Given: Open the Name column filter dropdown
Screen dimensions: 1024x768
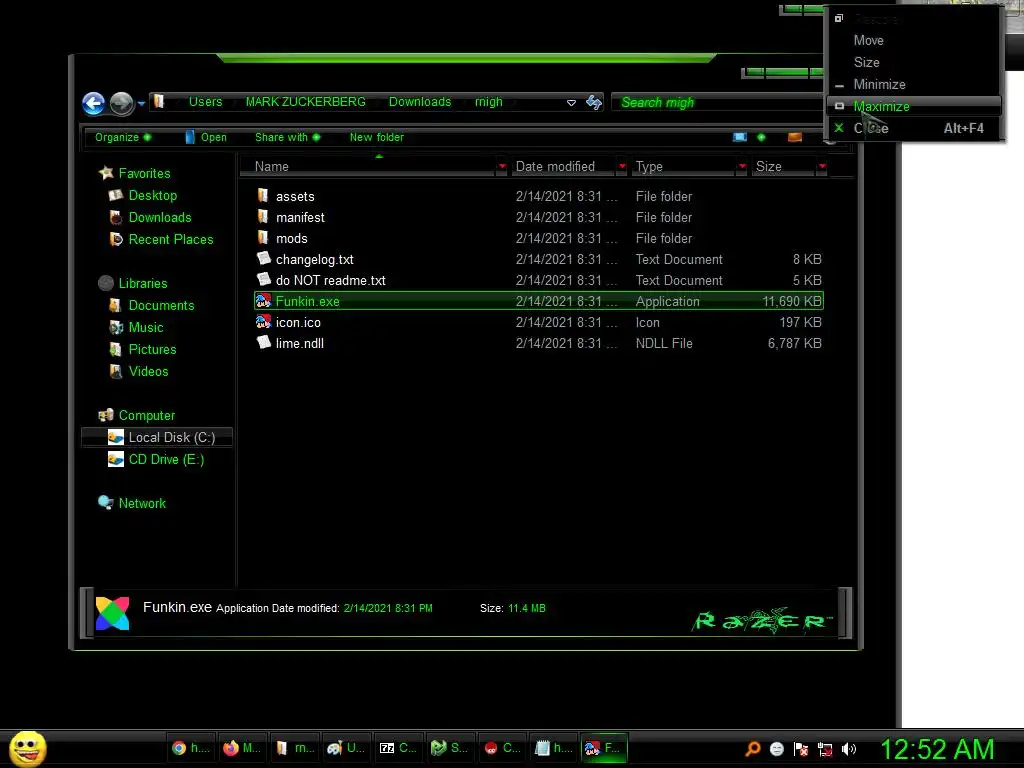Looking at the screenshot, I should (502, 167).
